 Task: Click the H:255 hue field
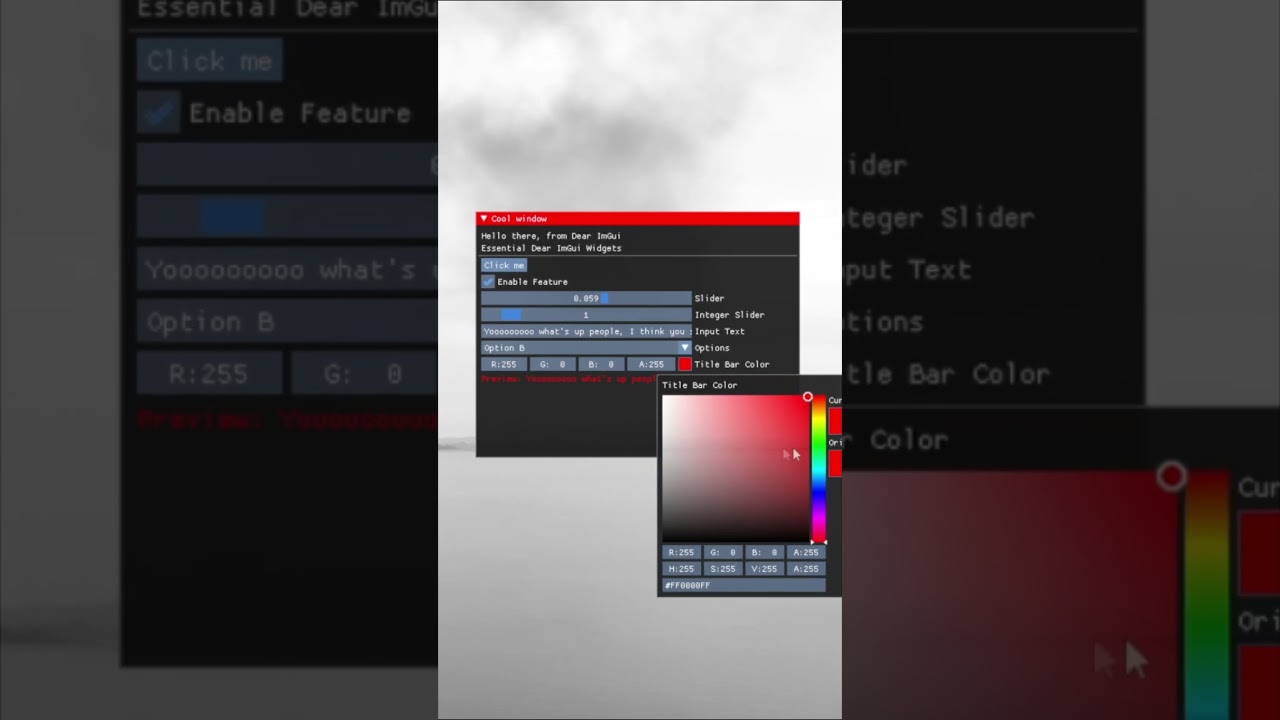681,569
